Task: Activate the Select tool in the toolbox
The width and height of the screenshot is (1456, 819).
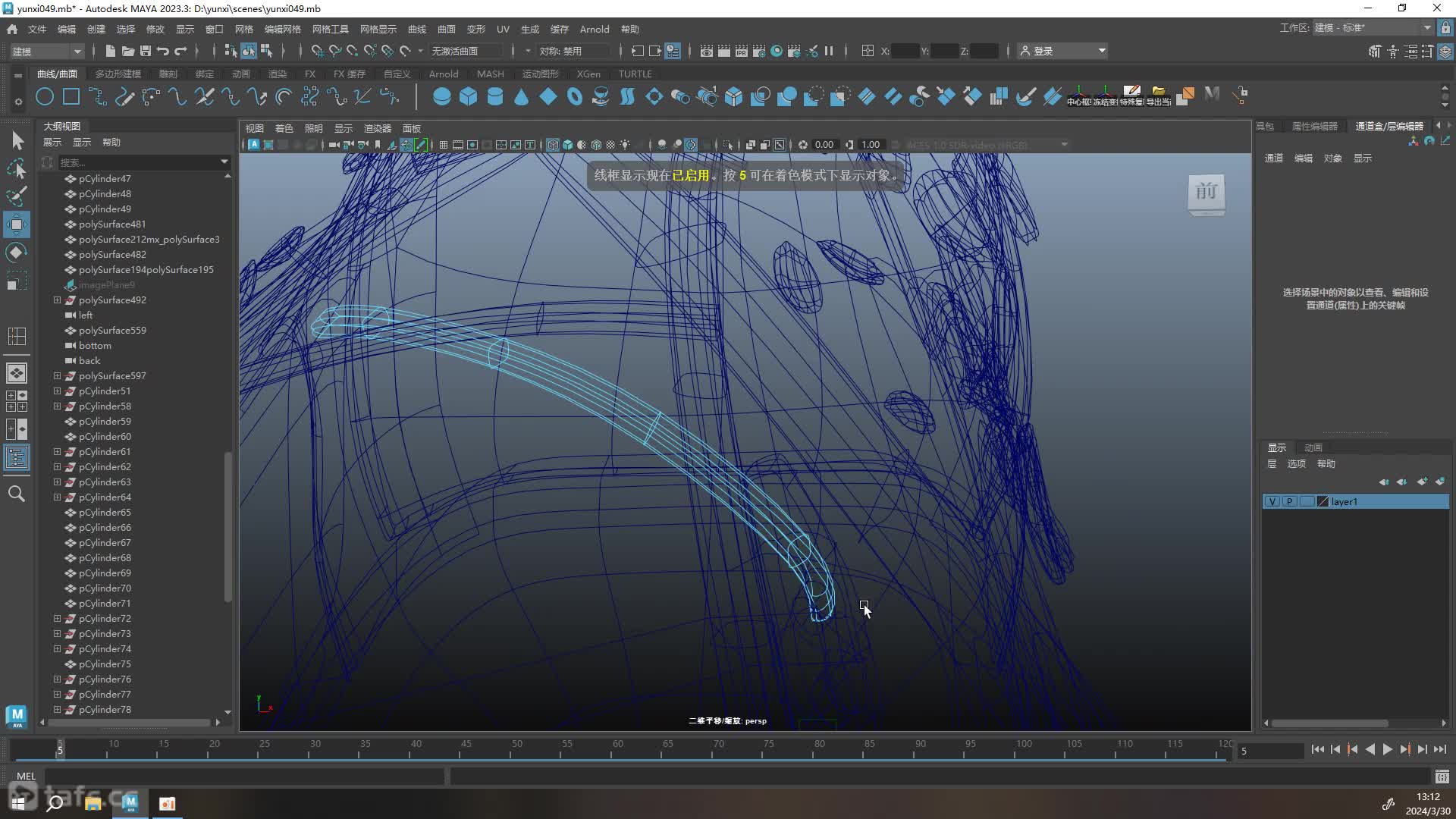Action: point(17,140)
